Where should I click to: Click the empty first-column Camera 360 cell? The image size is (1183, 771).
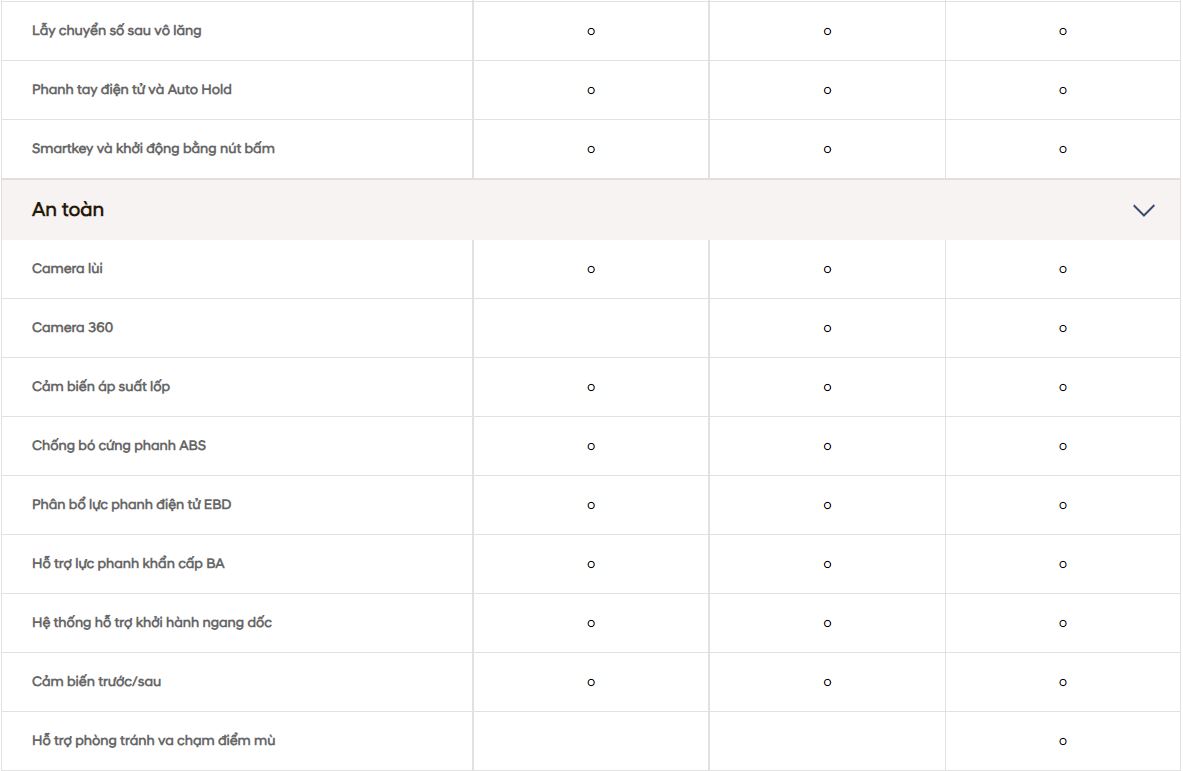click(x=591, y=328)
